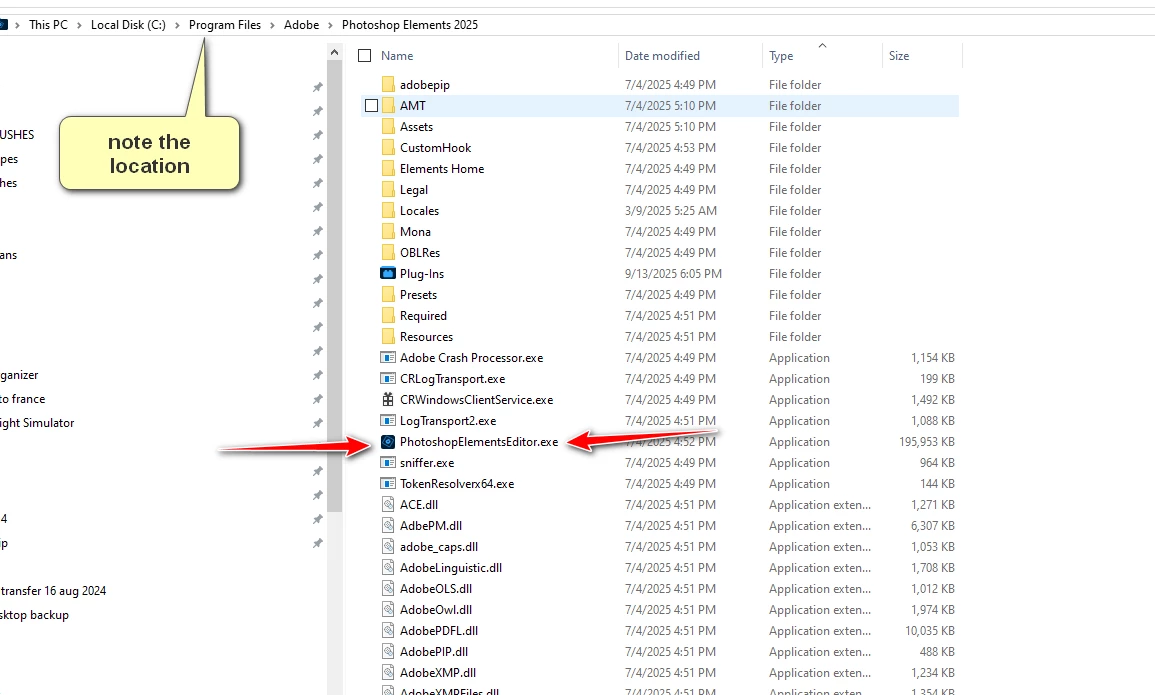
Task: Click the Elements Home folder icon
Action: [388, 169]
